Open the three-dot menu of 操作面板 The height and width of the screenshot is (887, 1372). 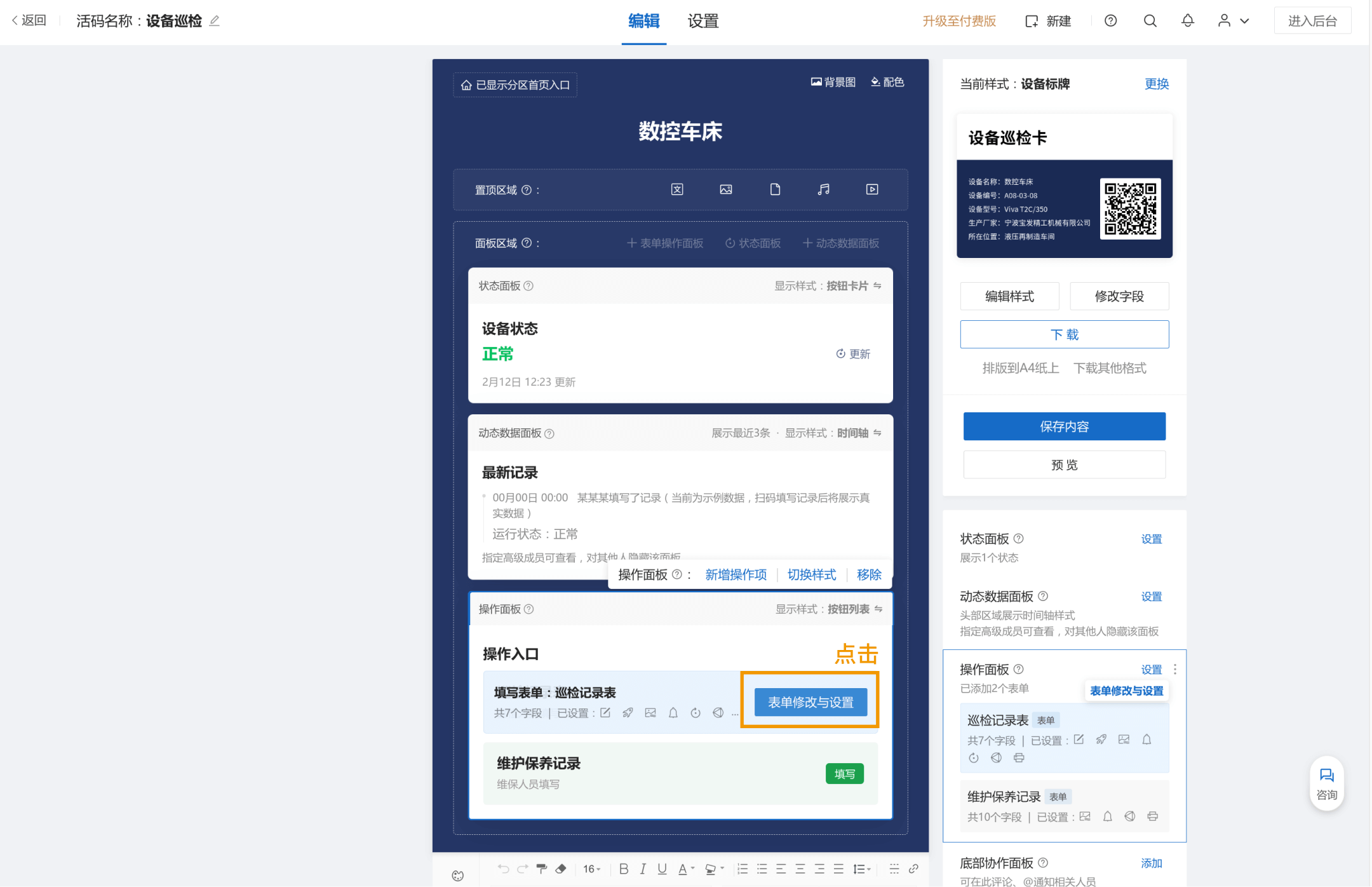tap(1175, 669)
